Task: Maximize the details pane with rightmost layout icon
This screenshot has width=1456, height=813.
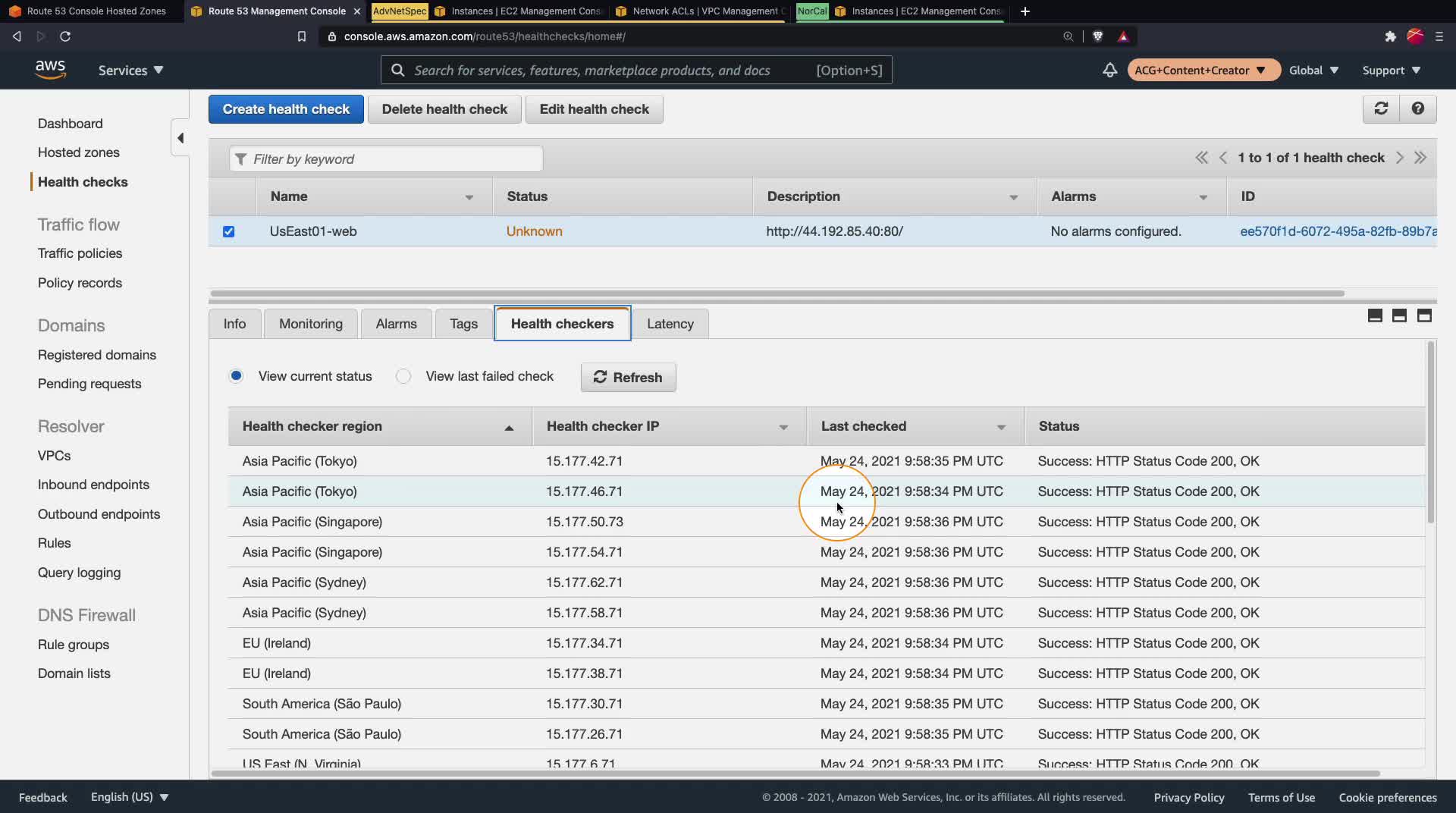Action: (x=1424, y=315)
